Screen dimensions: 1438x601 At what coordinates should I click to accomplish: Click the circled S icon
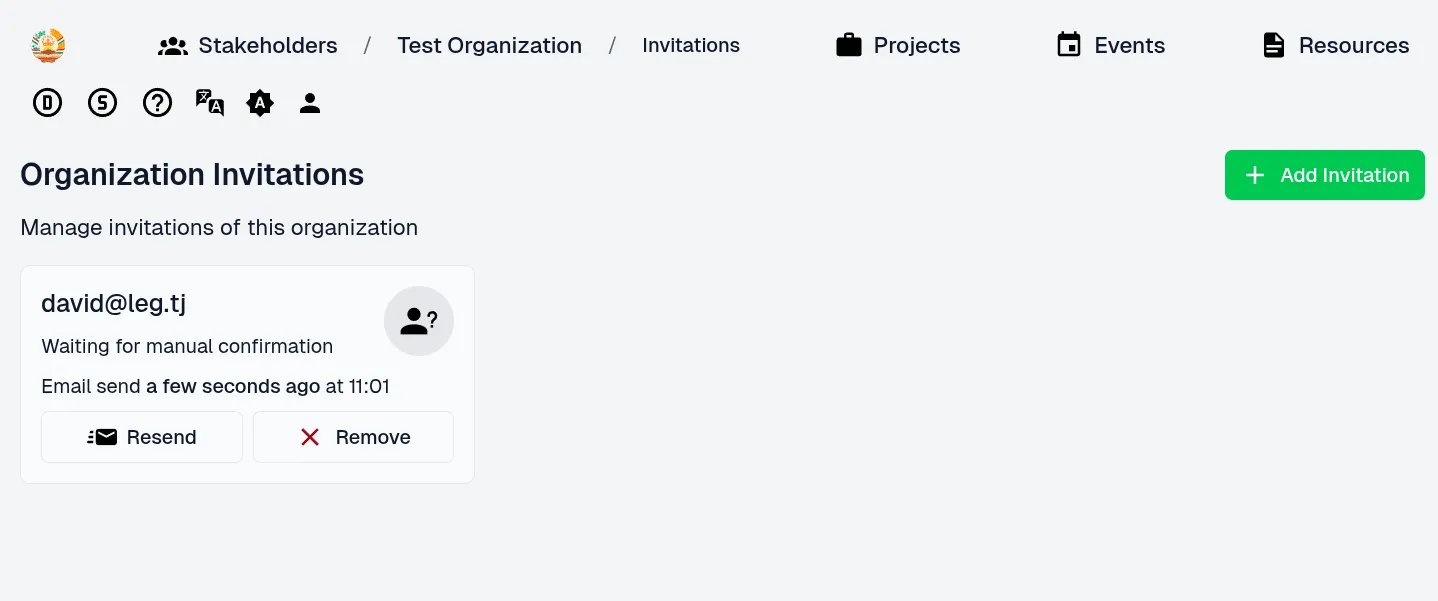(x=103, y=103)
